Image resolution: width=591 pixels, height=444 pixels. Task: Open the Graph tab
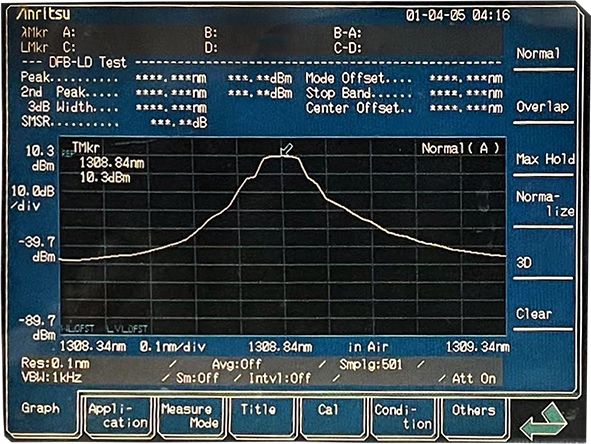click(x=40, y=408)
